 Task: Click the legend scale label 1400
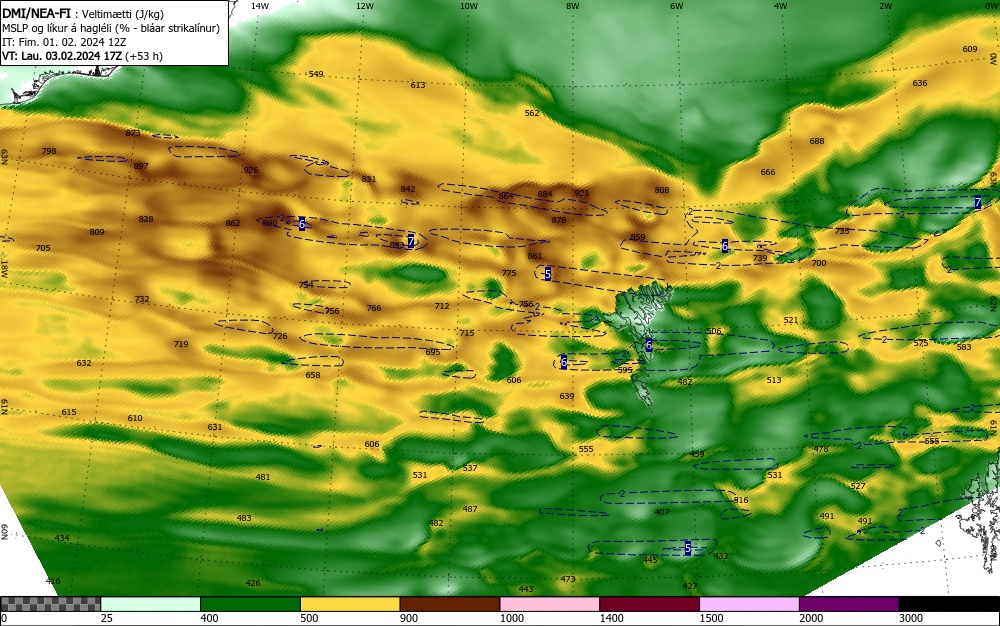tap(611, 618)
